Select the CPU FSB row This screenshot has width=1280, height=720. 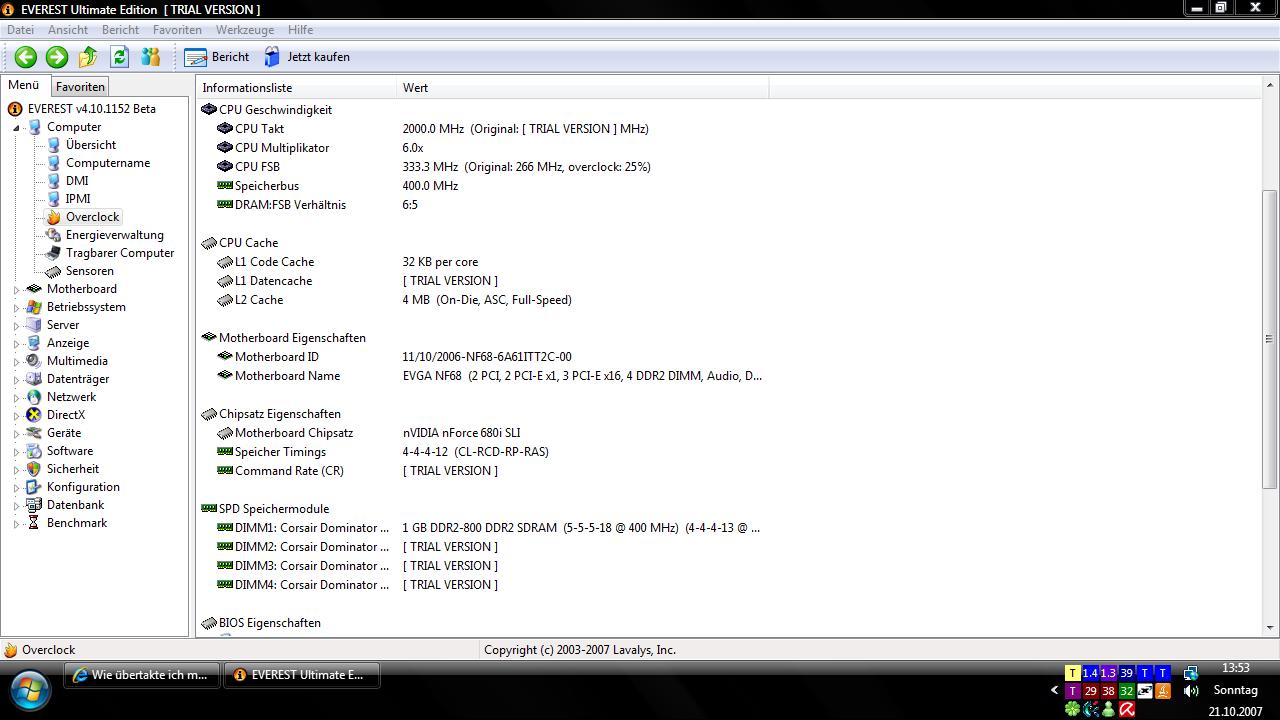click(482, 167)
